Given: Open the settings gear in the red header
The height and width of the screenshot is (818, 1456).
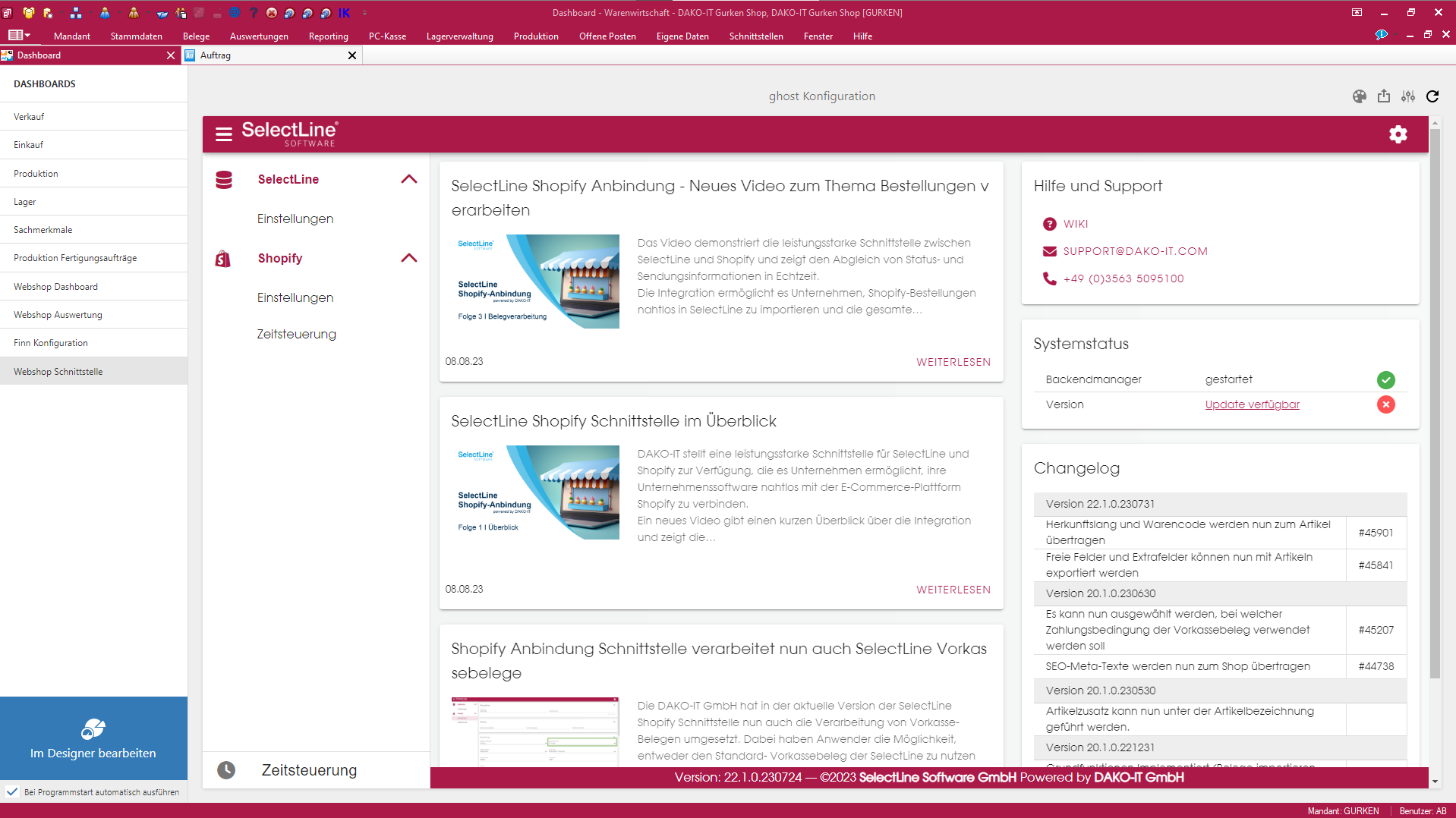Looking at the screenshot, I should [1398, 134].
